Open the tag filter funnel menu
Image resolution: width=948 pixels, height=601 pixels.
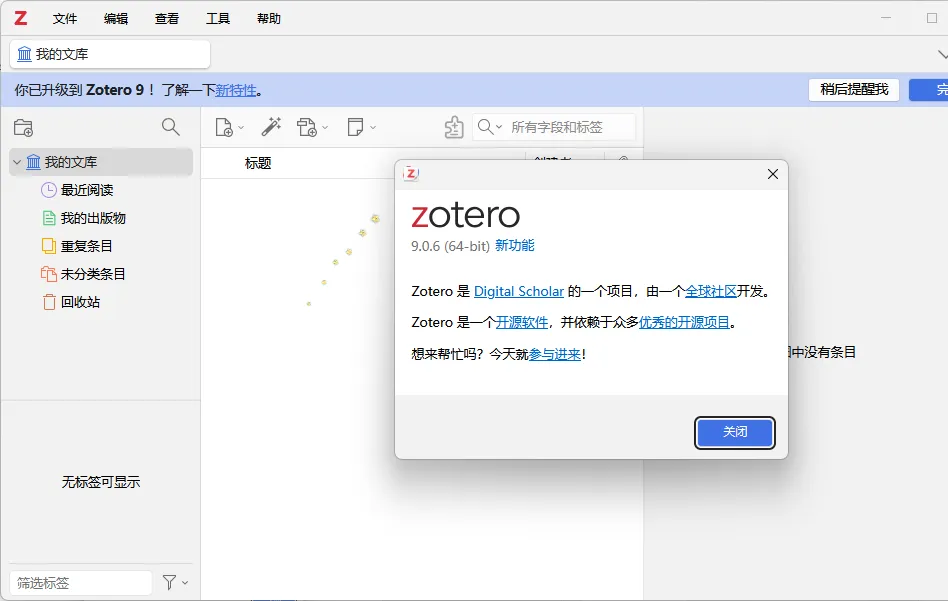175,582
